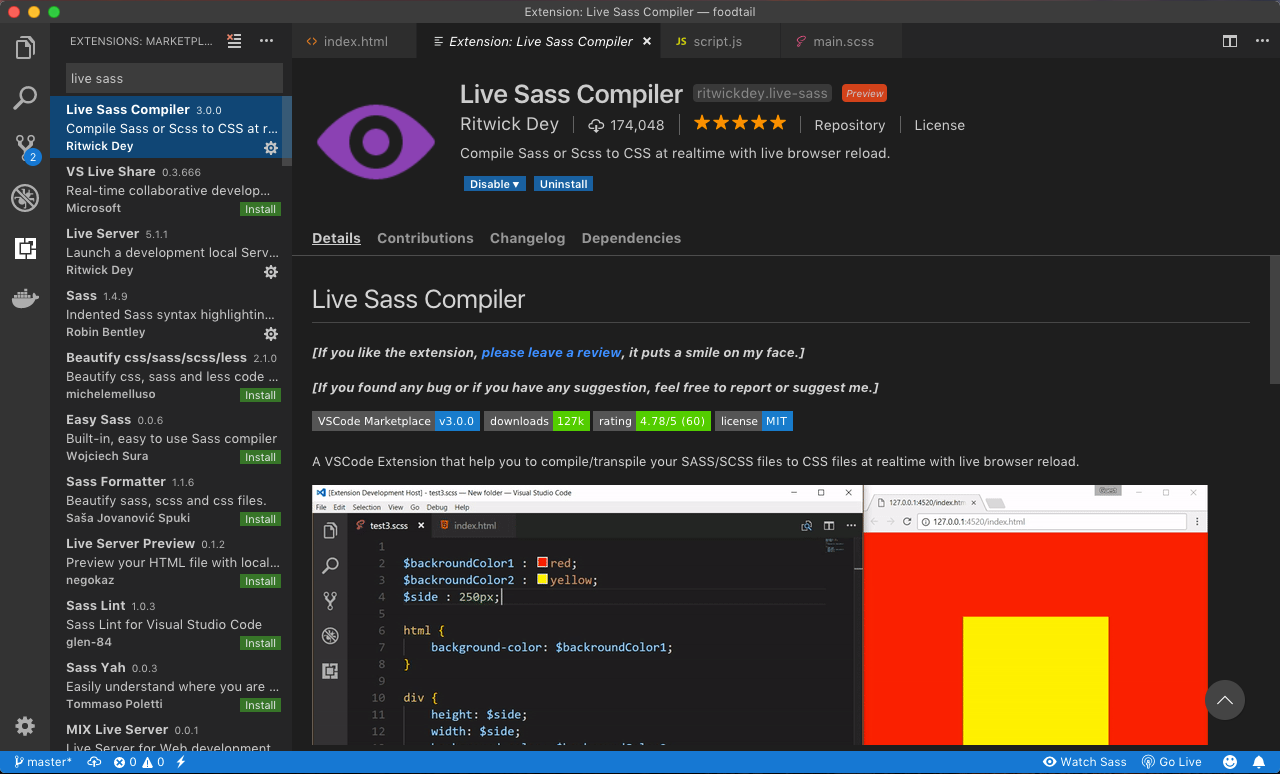This screenshot has height=774, width=1280.
Task: Open the editor More Actions ellipsis menu
Action: coord(1261,41)
